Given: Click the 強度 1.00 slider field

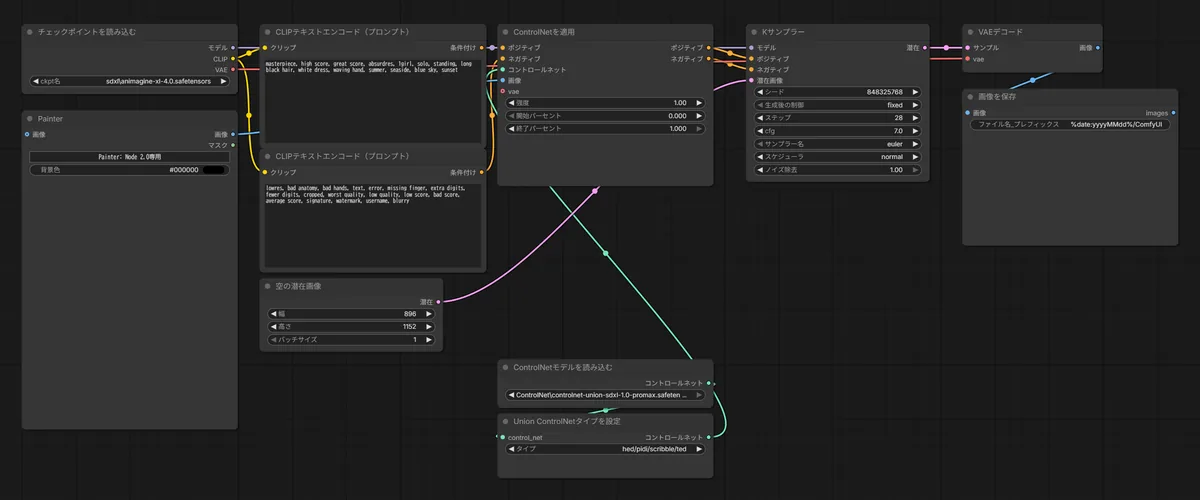Looking at the screenshot, I should 605,103.
